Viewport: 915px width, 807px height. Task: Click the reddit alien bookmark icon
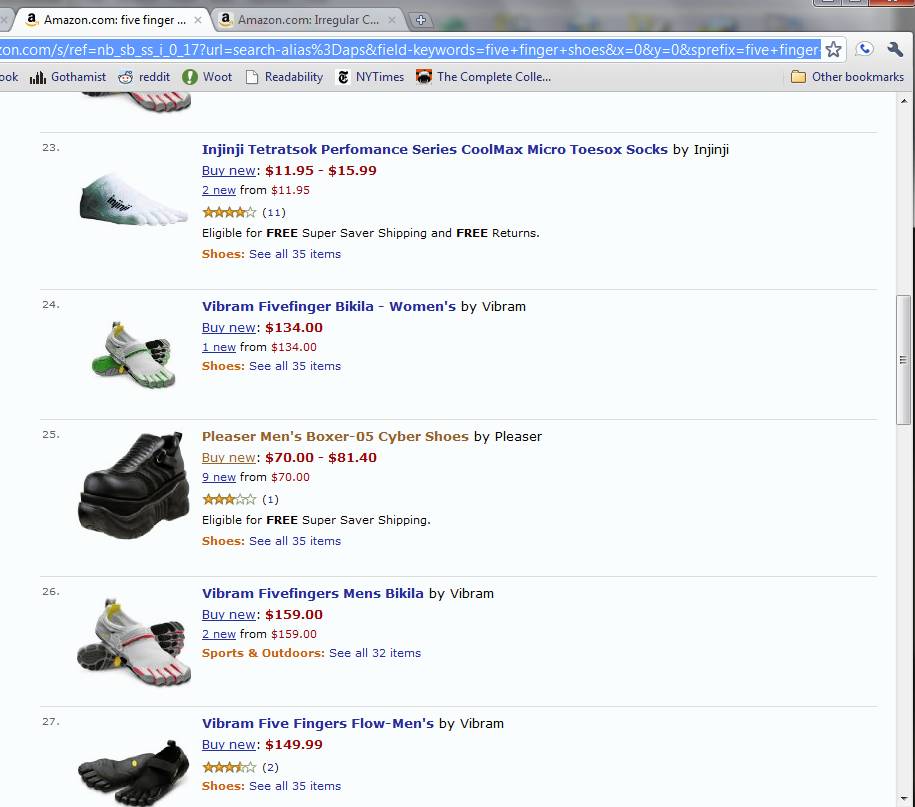[x=130, y=76]
